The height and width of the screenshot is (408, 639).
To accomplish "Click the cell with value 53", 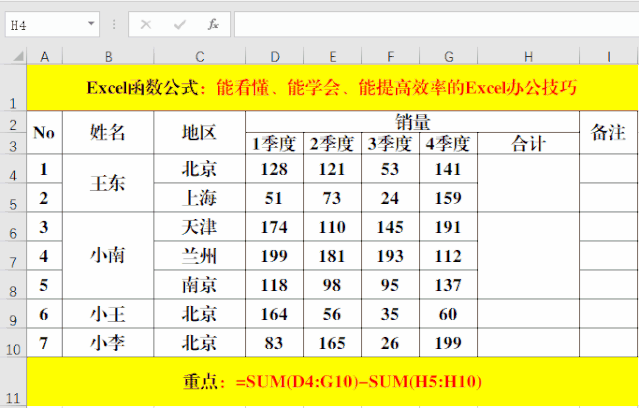I will pos(390,169).
